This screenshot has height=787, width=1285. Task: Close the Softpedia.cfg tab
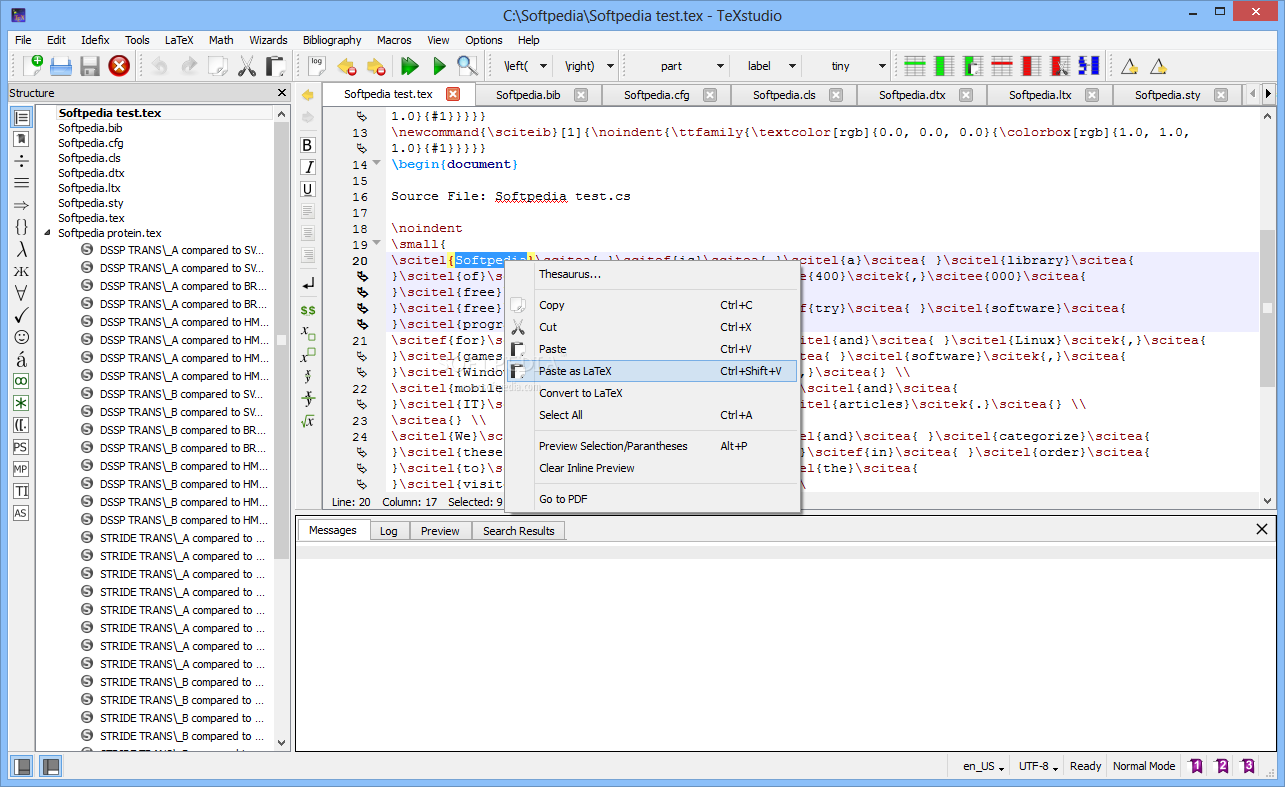coord(710,95)
